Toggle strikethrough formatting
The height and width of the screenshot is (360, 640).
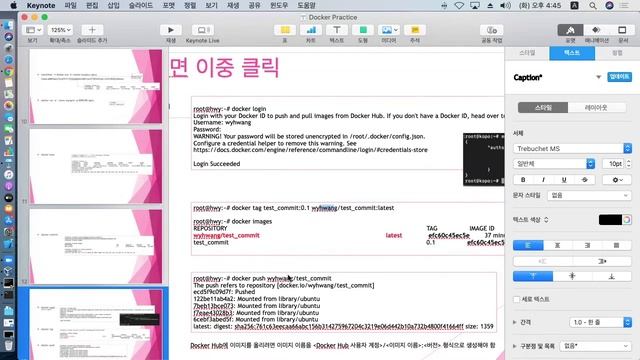tap(584, 180)
